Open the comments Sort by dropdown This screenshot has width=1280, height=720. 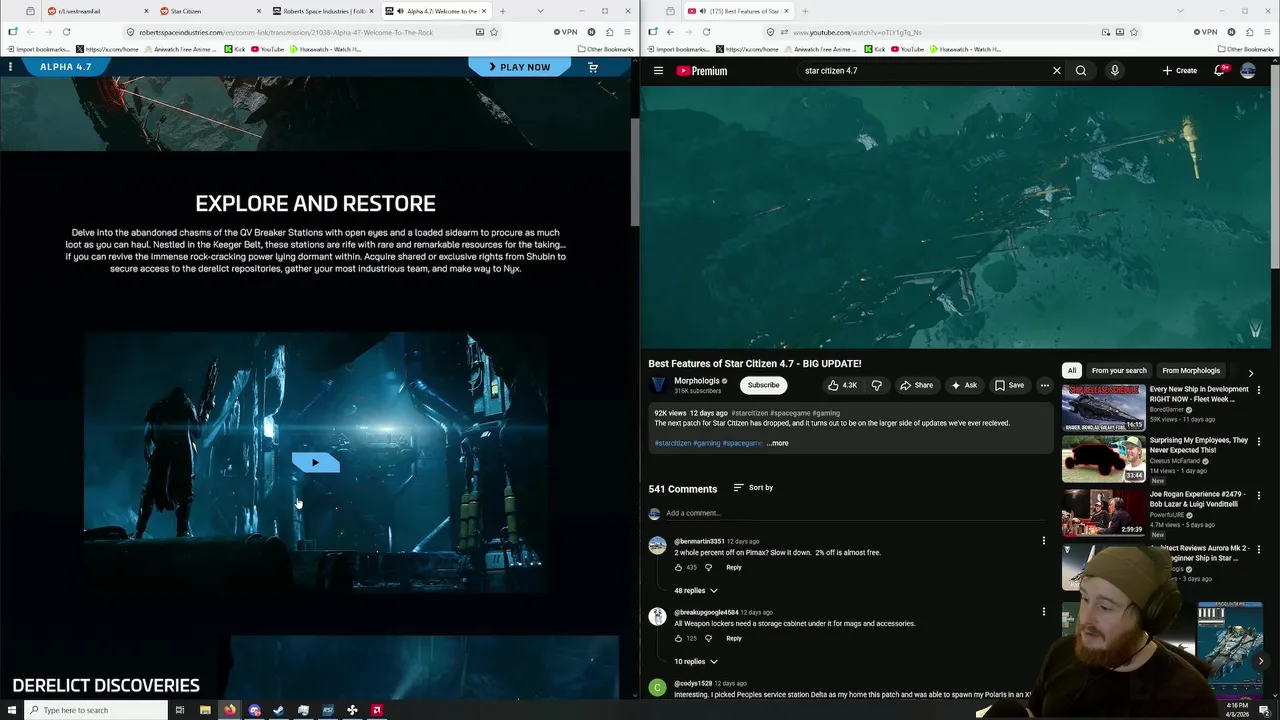pyautogui.click(x=753, y=488)
